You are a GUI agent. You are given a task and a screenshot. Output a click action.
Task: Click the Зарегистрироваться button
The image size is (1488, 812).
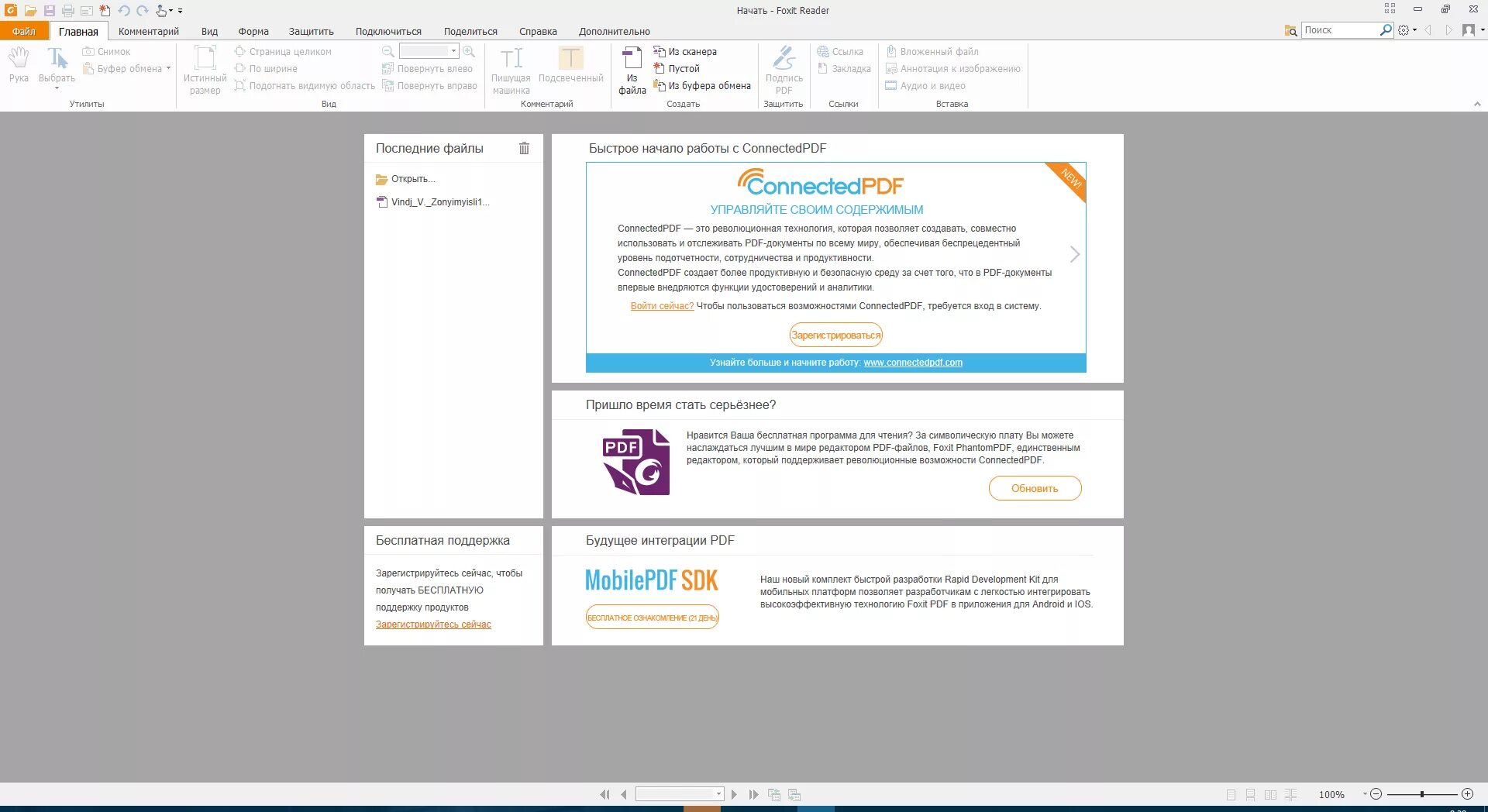click(x=835, y=335)
